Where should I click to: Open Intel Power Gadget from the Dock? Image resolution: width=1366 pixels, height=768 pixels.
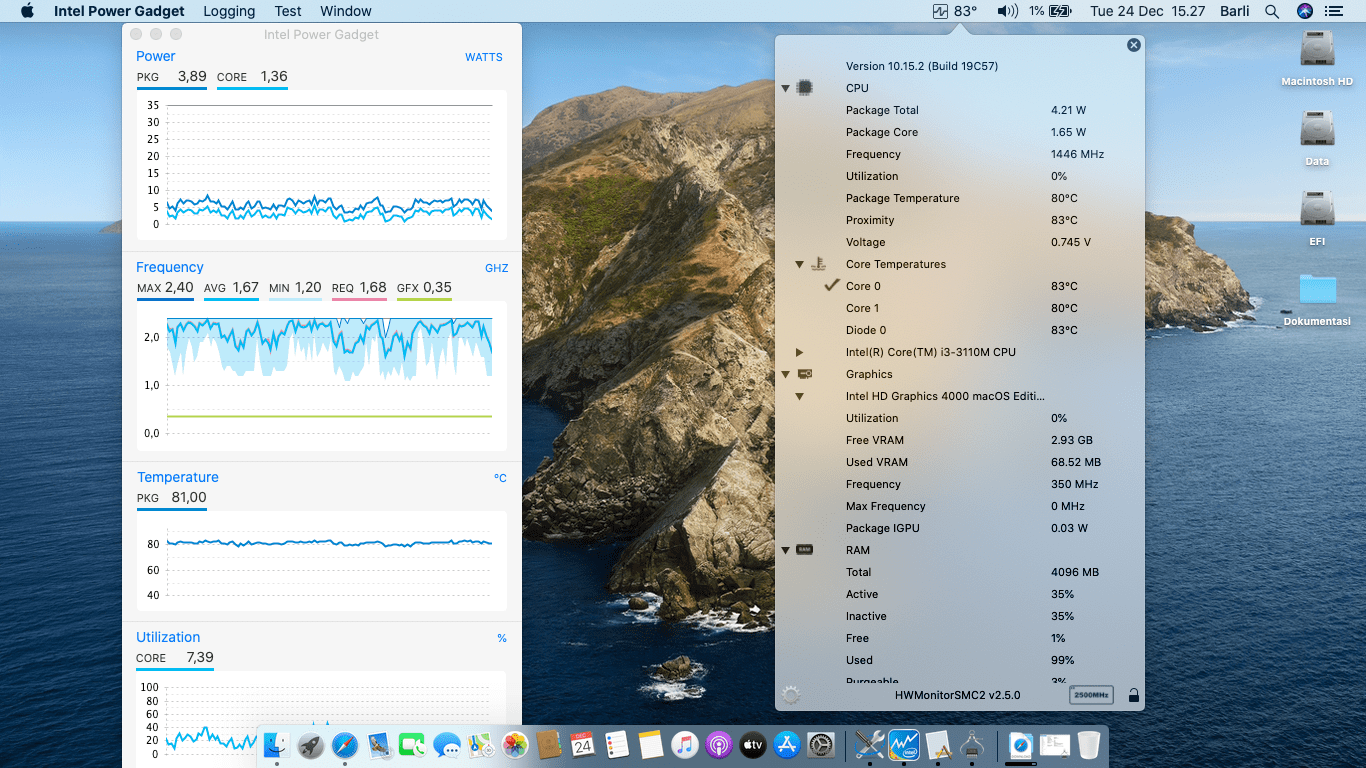click(x=904, y=745)
